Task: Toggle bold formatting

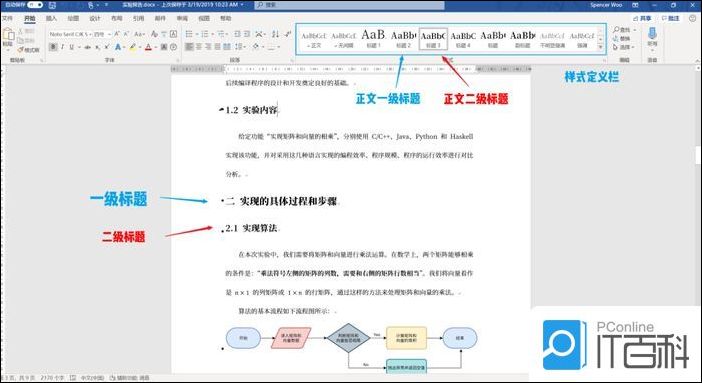Action: [53, 47]
